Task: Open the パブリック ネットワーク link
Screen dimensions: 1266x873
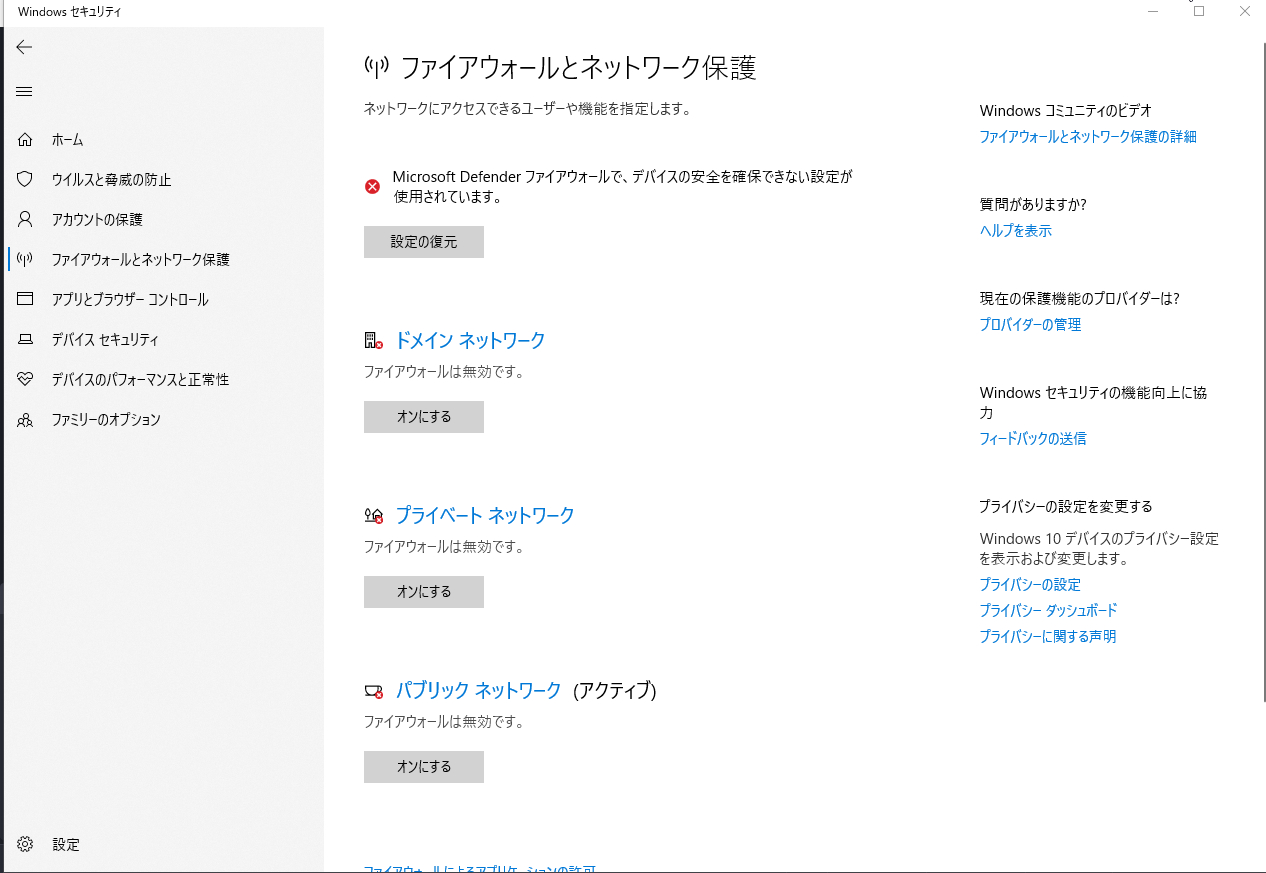Action: (x=478, y=691)
